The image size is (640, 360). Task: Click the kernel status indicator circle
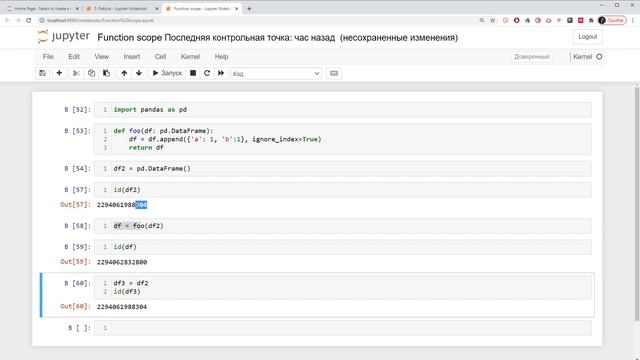pos(599,57)
